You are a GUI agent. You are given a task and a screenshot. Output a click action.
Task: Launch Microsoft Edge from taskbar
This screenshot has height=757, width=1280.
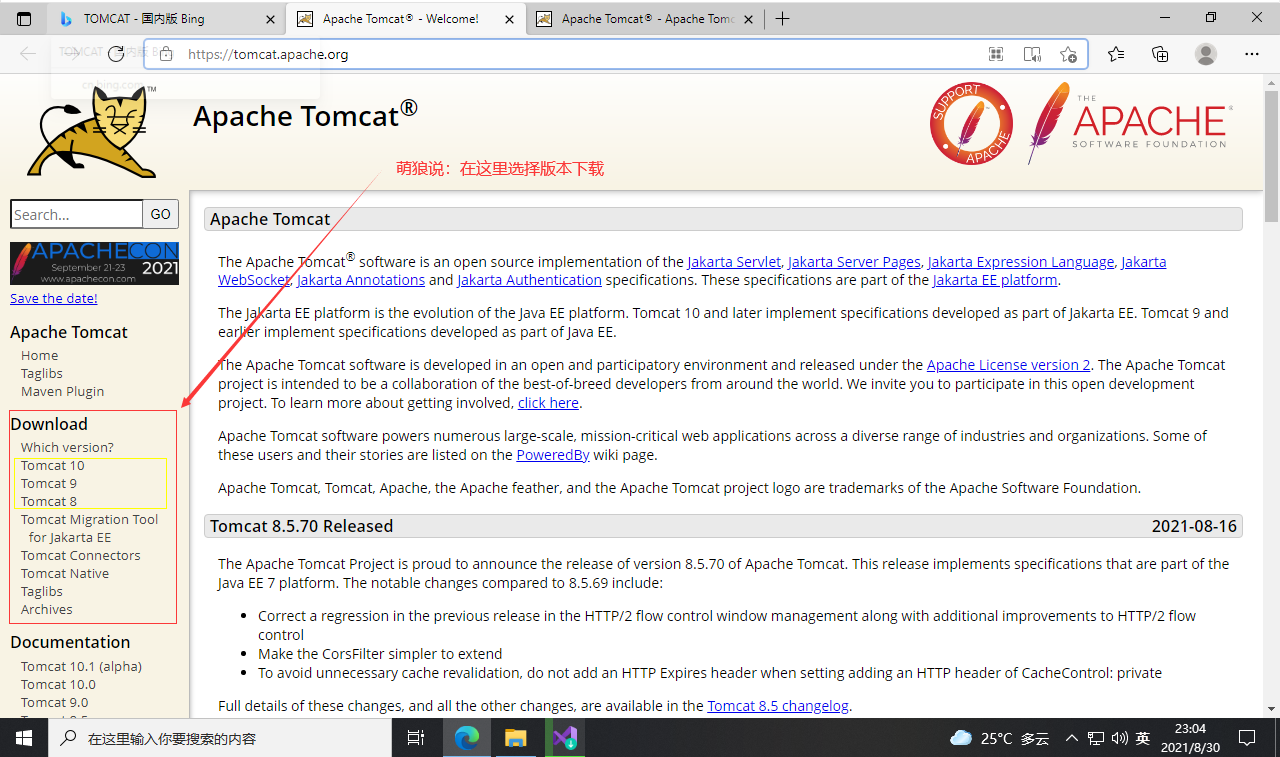tap(466, 738)
